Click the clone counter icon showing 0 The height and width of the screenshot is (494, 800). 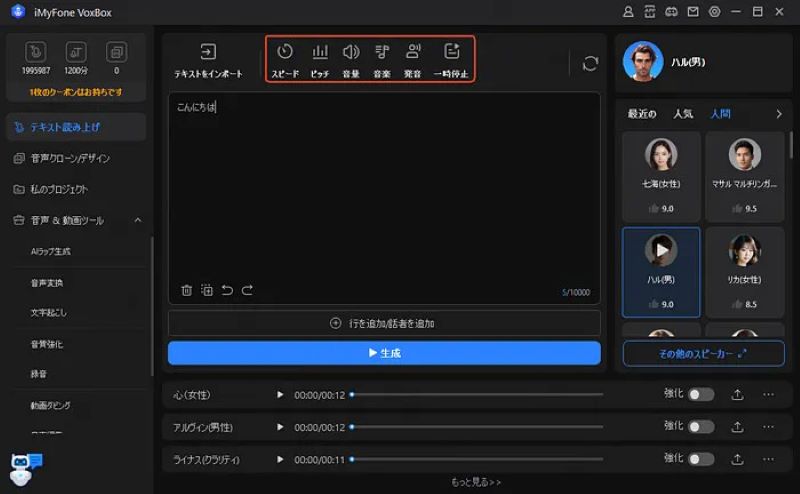pyautogui.click(x=116, y=52)
